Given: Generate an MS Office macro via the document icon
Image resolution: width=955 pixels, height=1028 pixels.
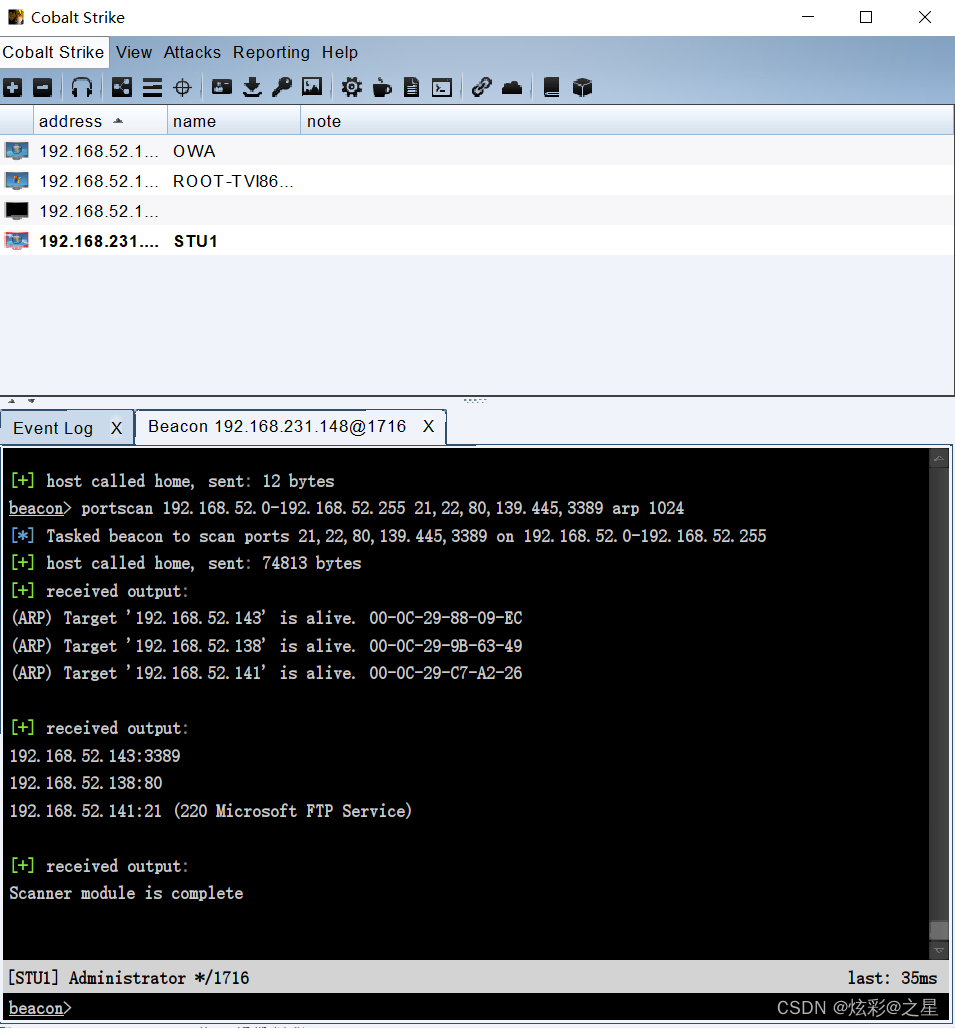Looking at the screenshot, I should (412, 87).
